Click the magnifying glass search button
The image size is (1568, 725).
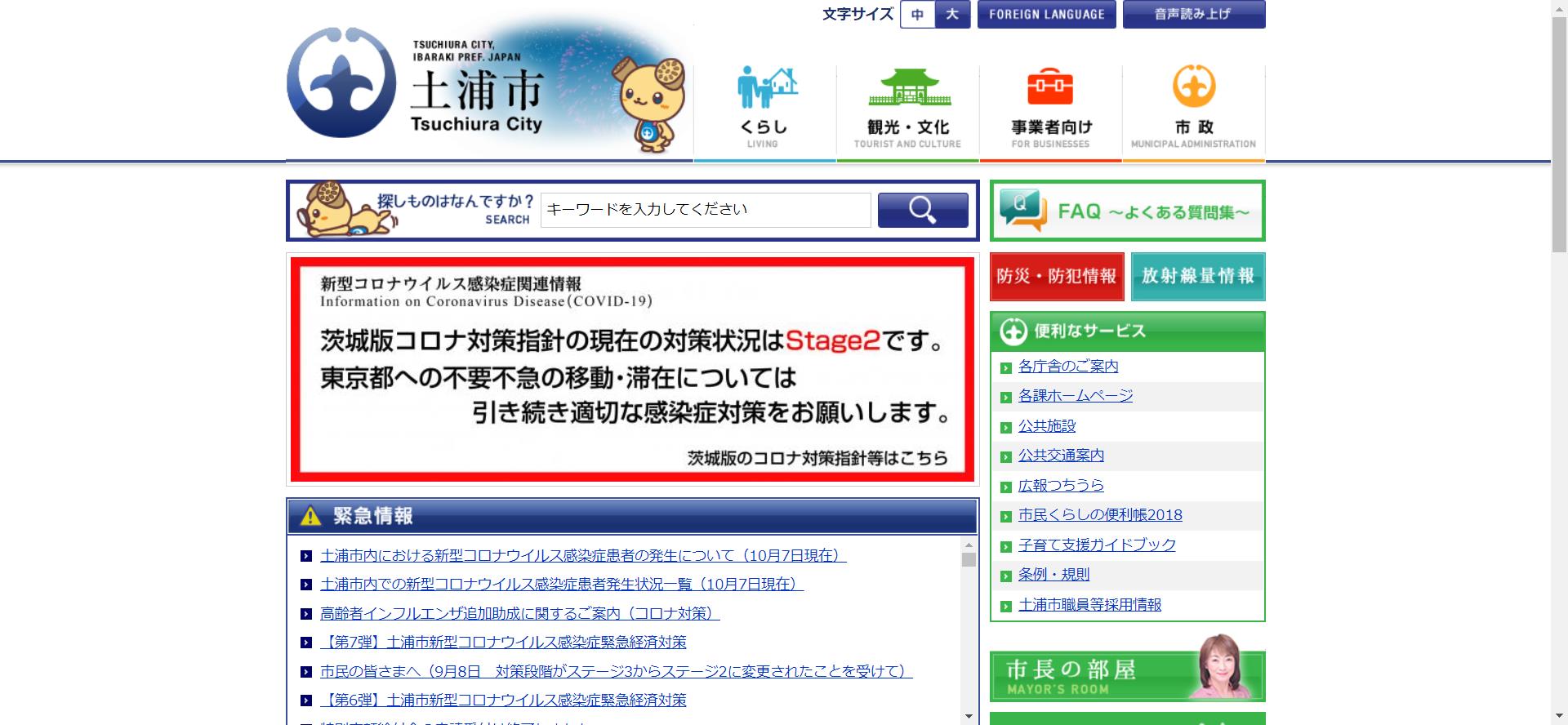point(923,210)
